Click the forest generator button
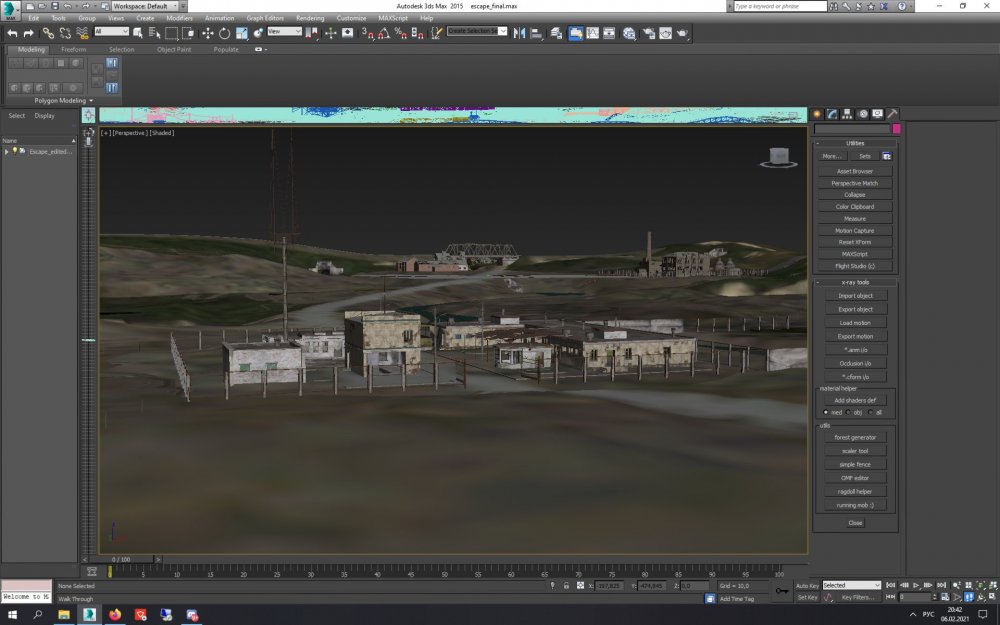Viewport: 1000px width, 625px height. click(x=855, y=437)
